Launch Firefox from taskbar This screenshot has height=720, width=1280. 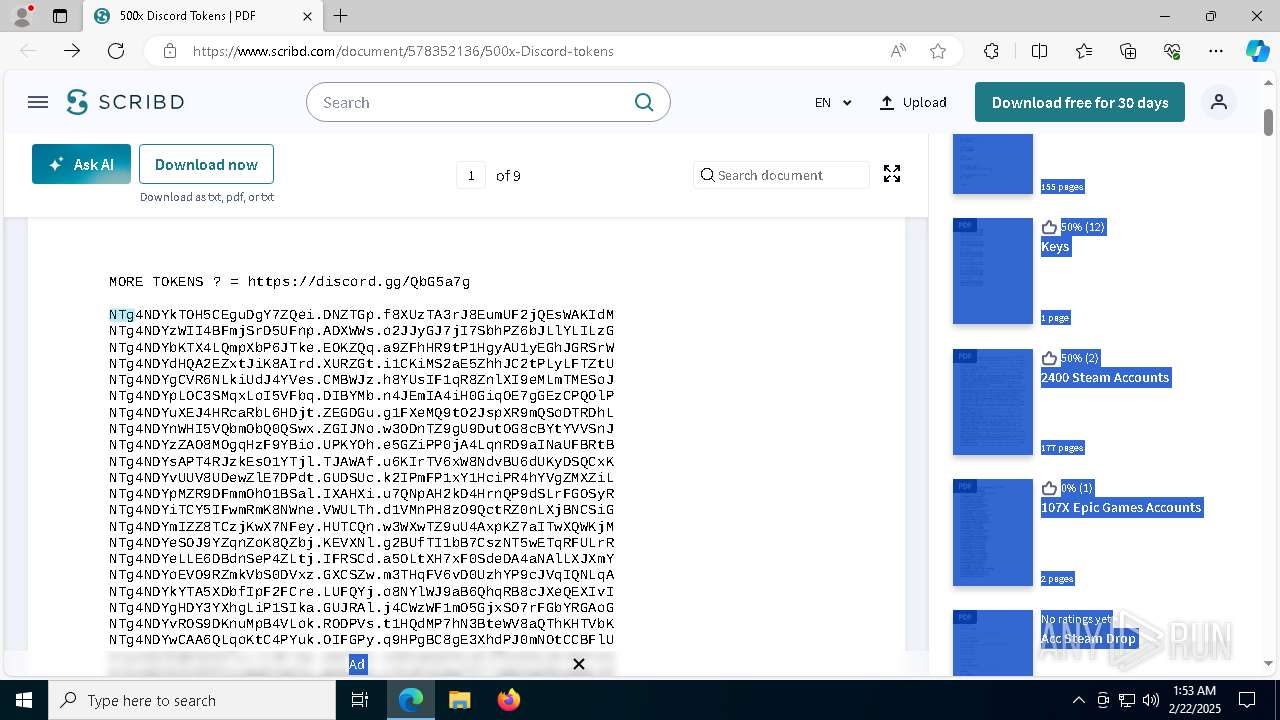coord(508,700)
